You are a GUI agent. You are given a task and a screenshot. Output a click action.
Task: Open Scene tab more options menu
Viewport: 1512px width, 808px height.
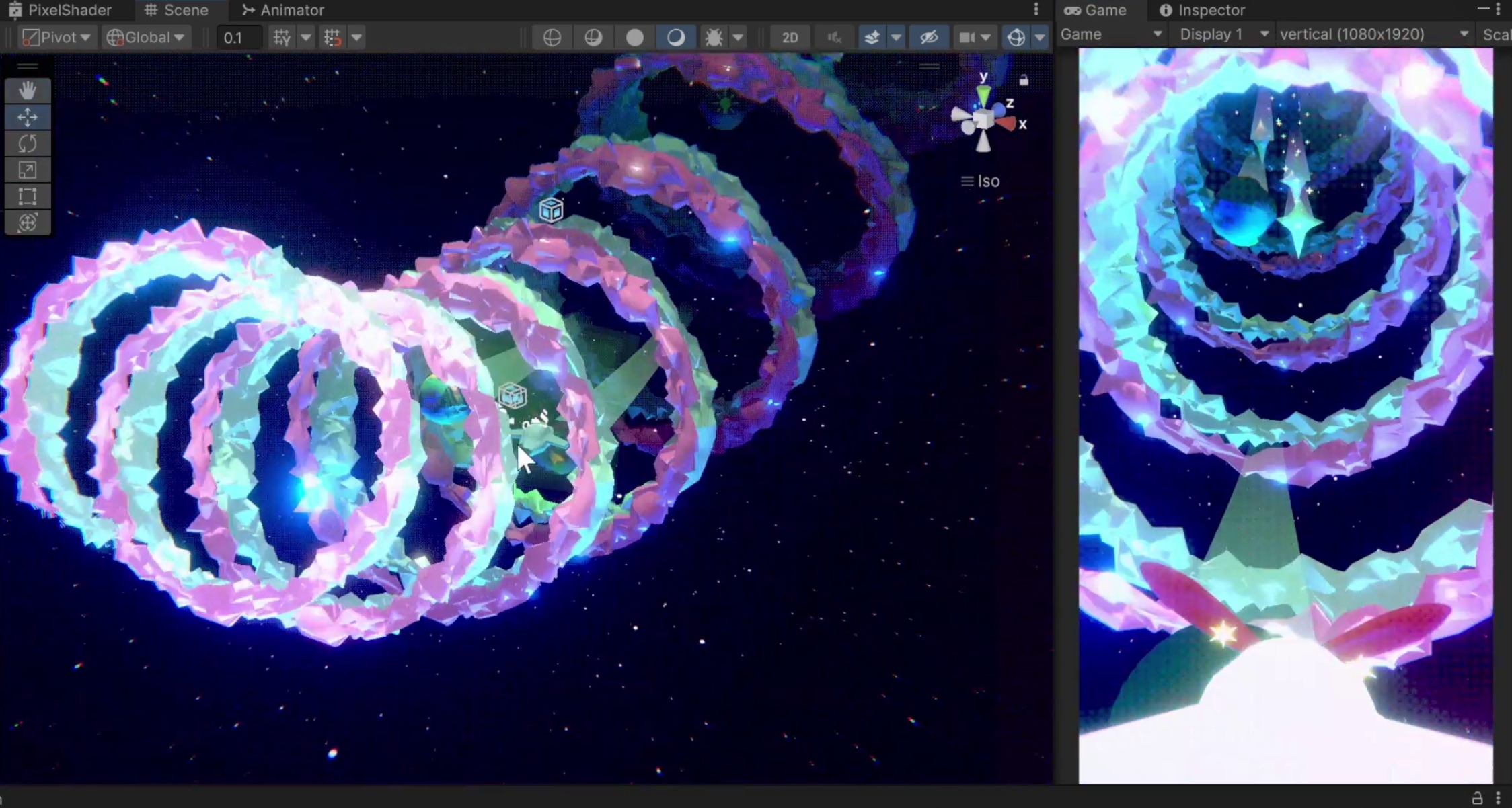click(x=1036, y=9)
